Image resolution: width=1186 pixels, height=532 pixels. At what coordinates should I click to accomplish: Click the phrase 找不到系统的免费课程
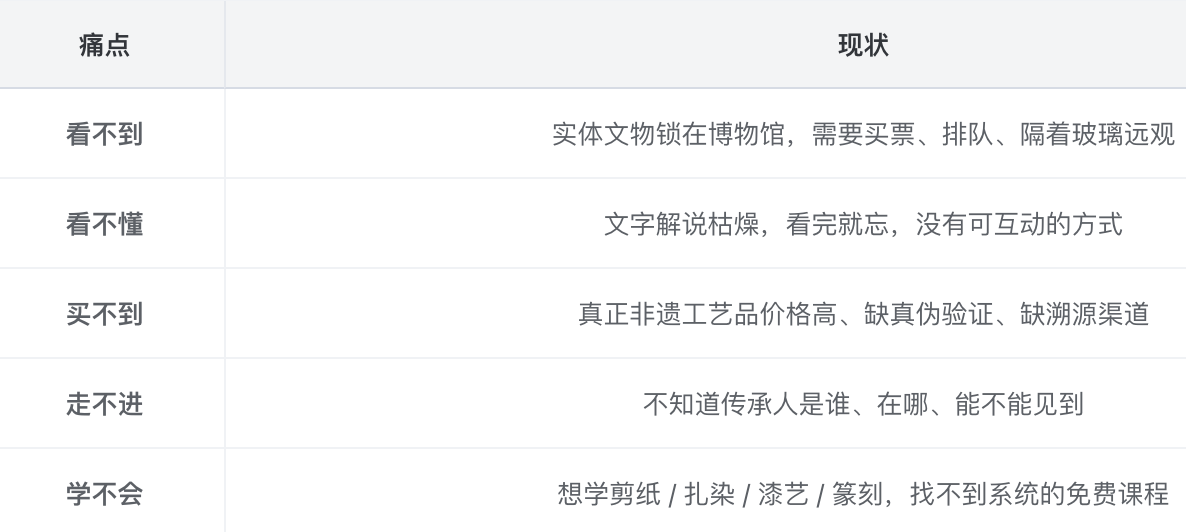tap(1039, 494)
